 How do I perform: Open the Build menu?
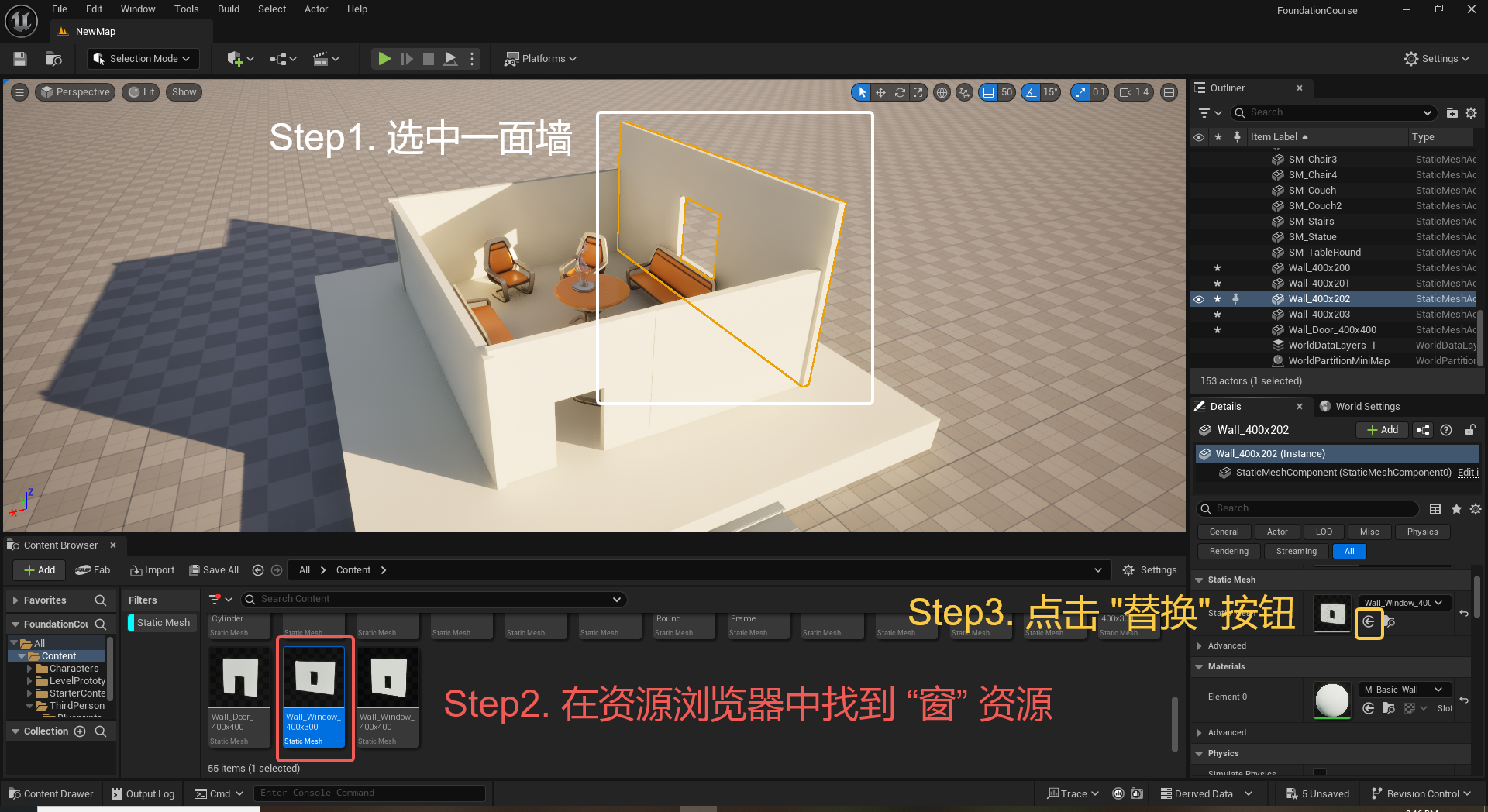[x=229, y=9]
